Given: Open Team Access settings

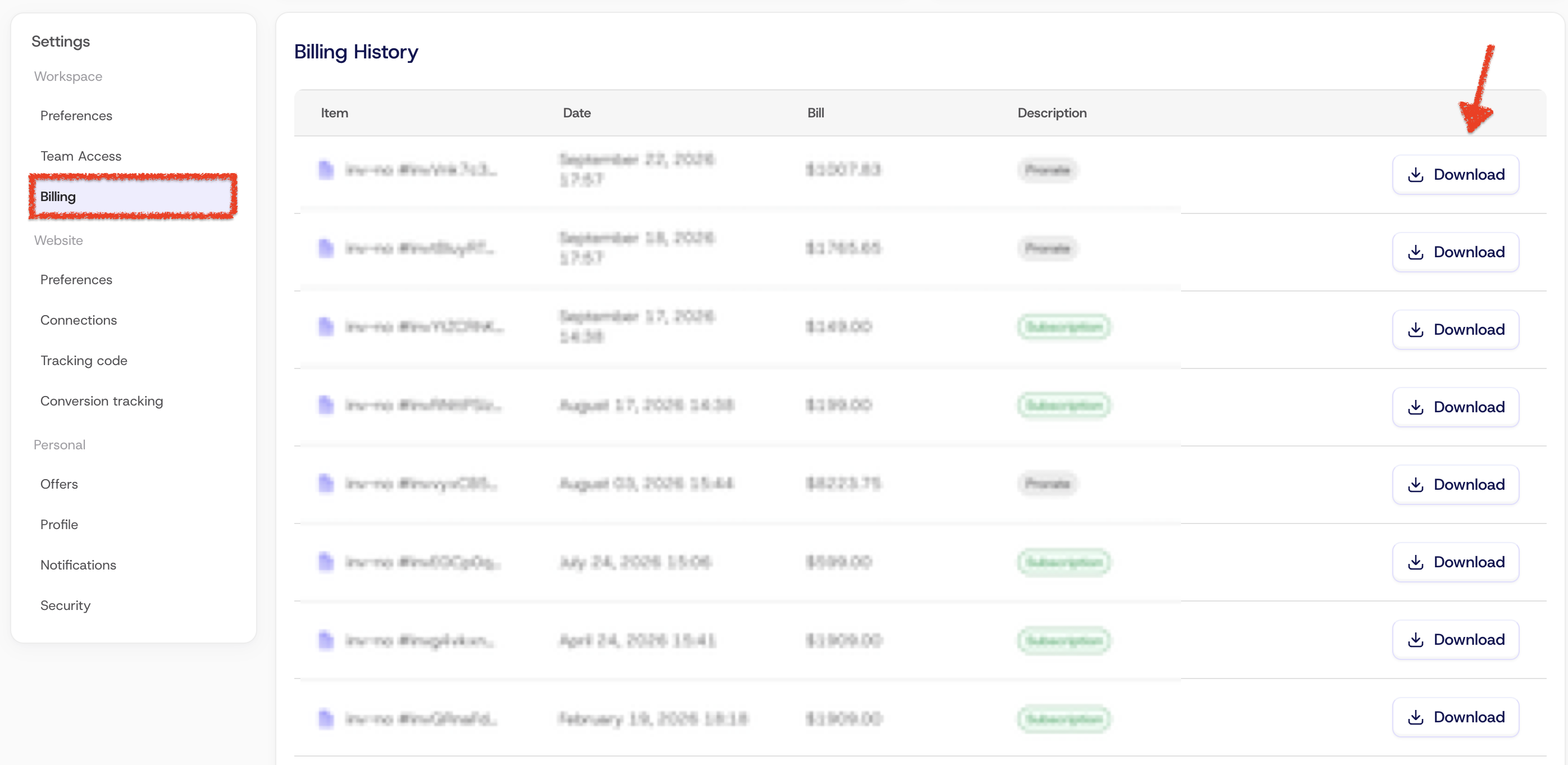Looking at the screenshot, I should pos(81,156).
